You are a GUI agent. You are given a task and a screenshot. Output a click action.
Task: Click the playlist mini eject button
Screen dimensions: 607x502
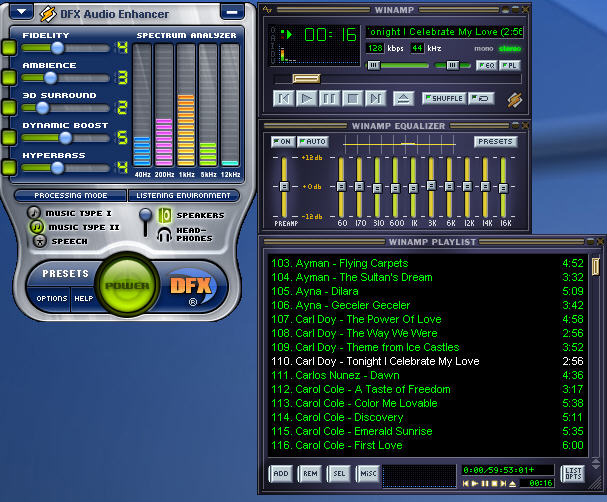click(512, 483)
